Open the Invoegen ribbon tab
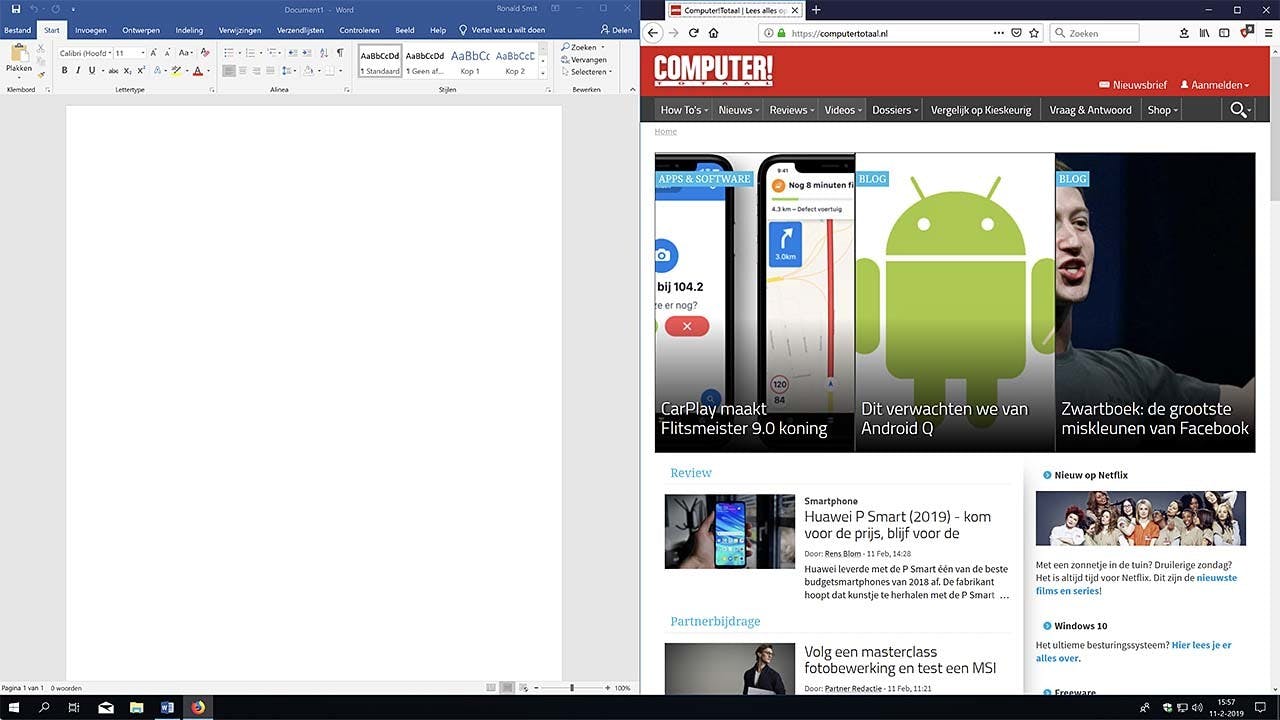Image resolution: width=1280 pixels, height=720 pixels. (91, 30)
